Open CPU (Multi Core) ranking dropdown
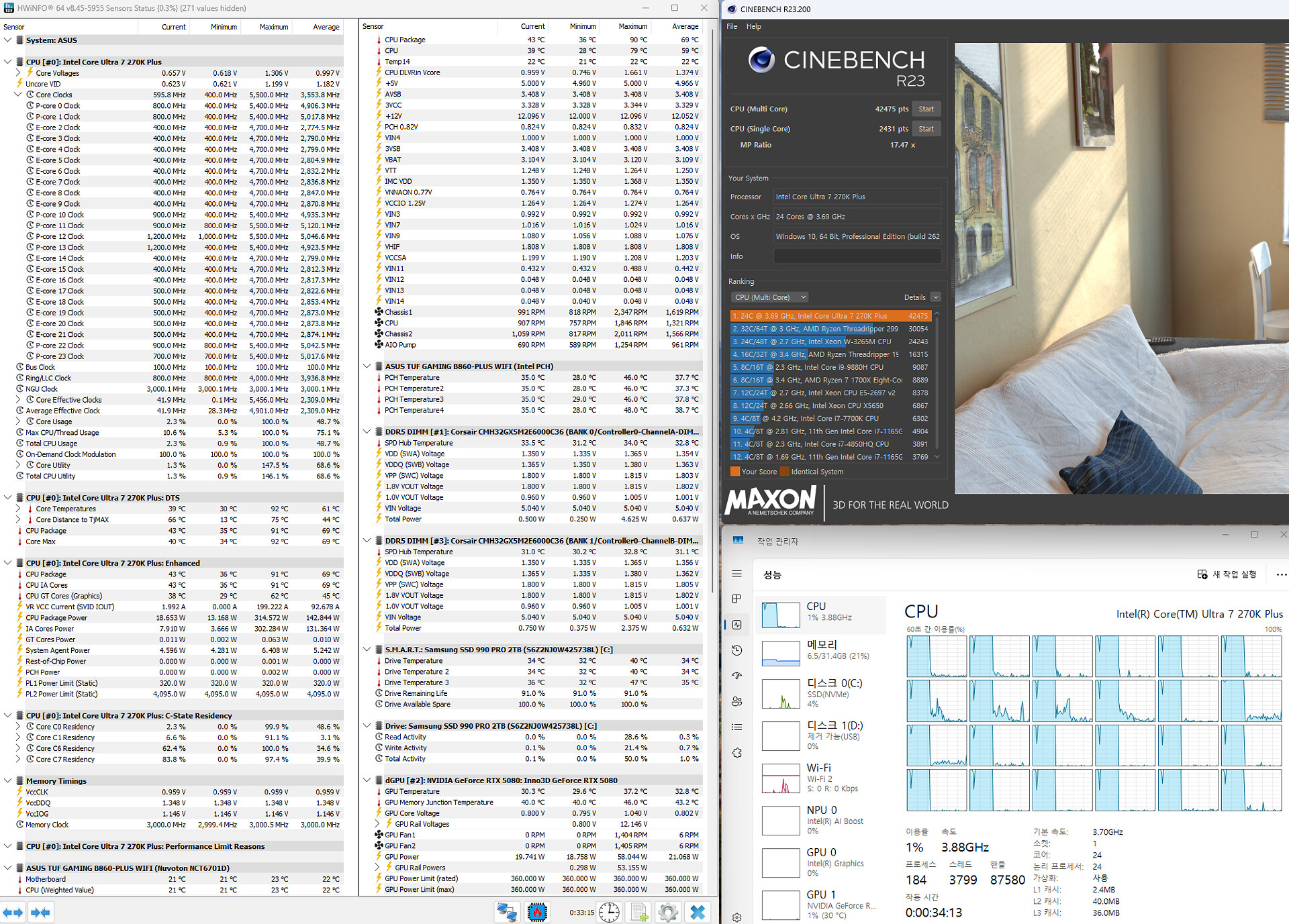 pos(769,297)
